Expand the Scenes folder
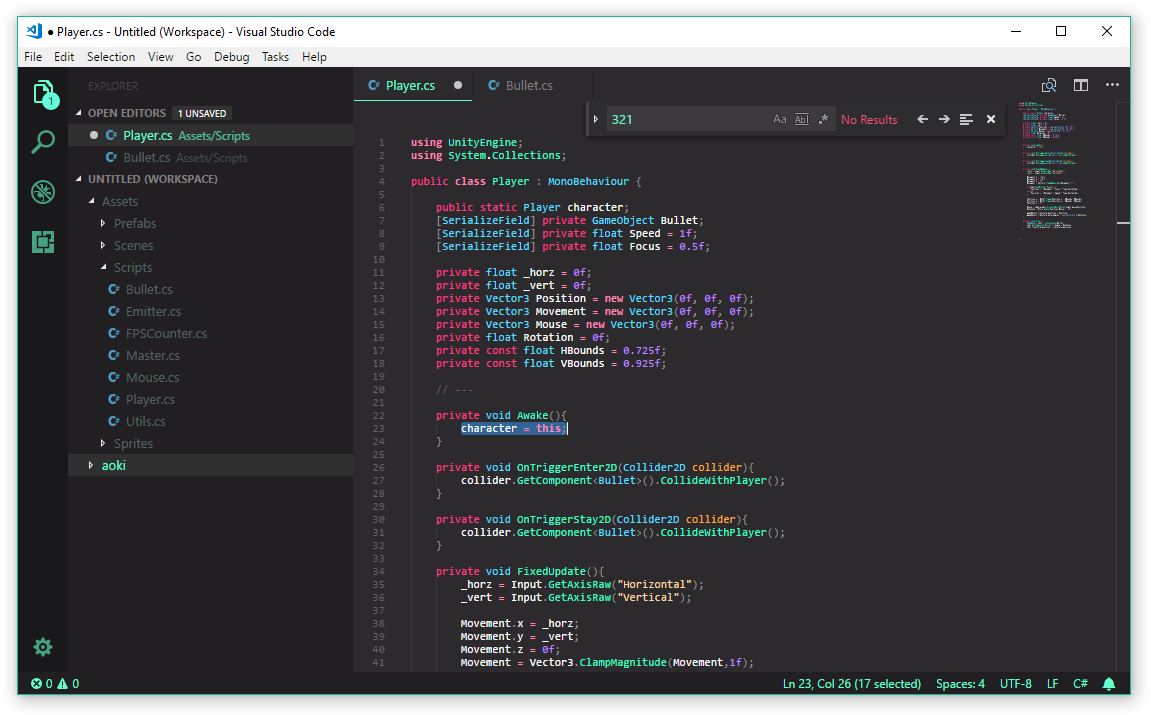Screen dimensions: 1151x715 point(103,245)
